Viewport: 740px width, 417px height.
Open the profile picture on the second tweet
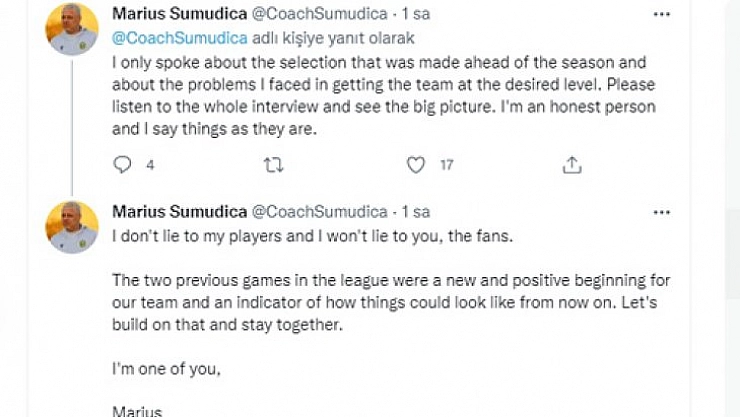click(72, 226)
